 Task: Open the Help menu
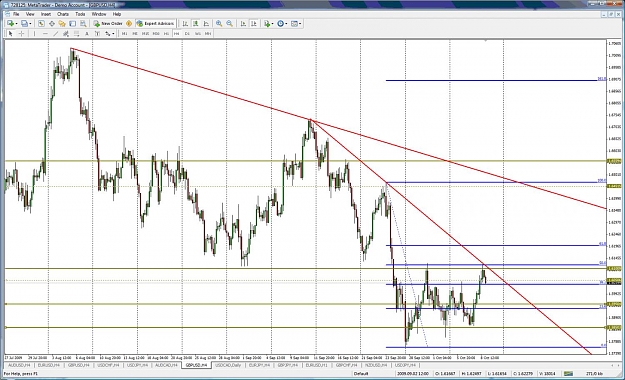(117, 14)
